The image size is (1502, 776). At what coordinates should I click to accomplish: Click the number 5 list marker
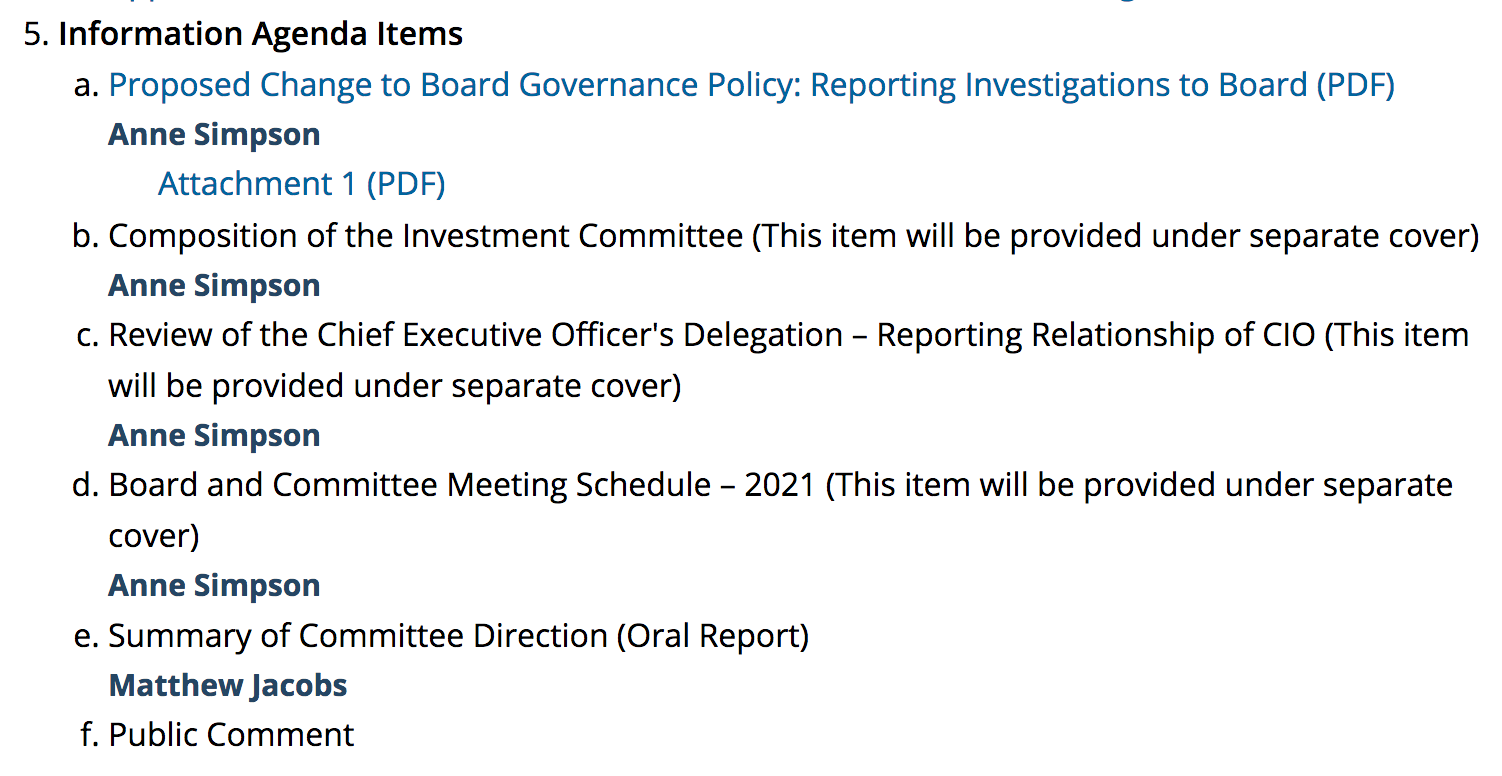[x=37, y=34]
